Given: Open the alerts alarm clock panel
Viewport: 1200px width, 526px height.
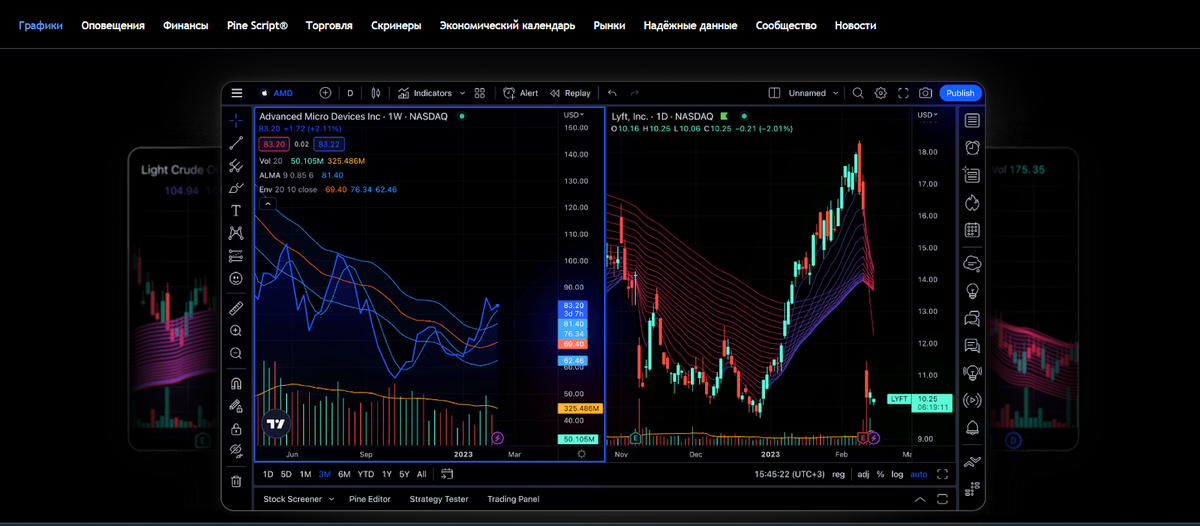Looking at the screenshot, I should coord(972,148).
